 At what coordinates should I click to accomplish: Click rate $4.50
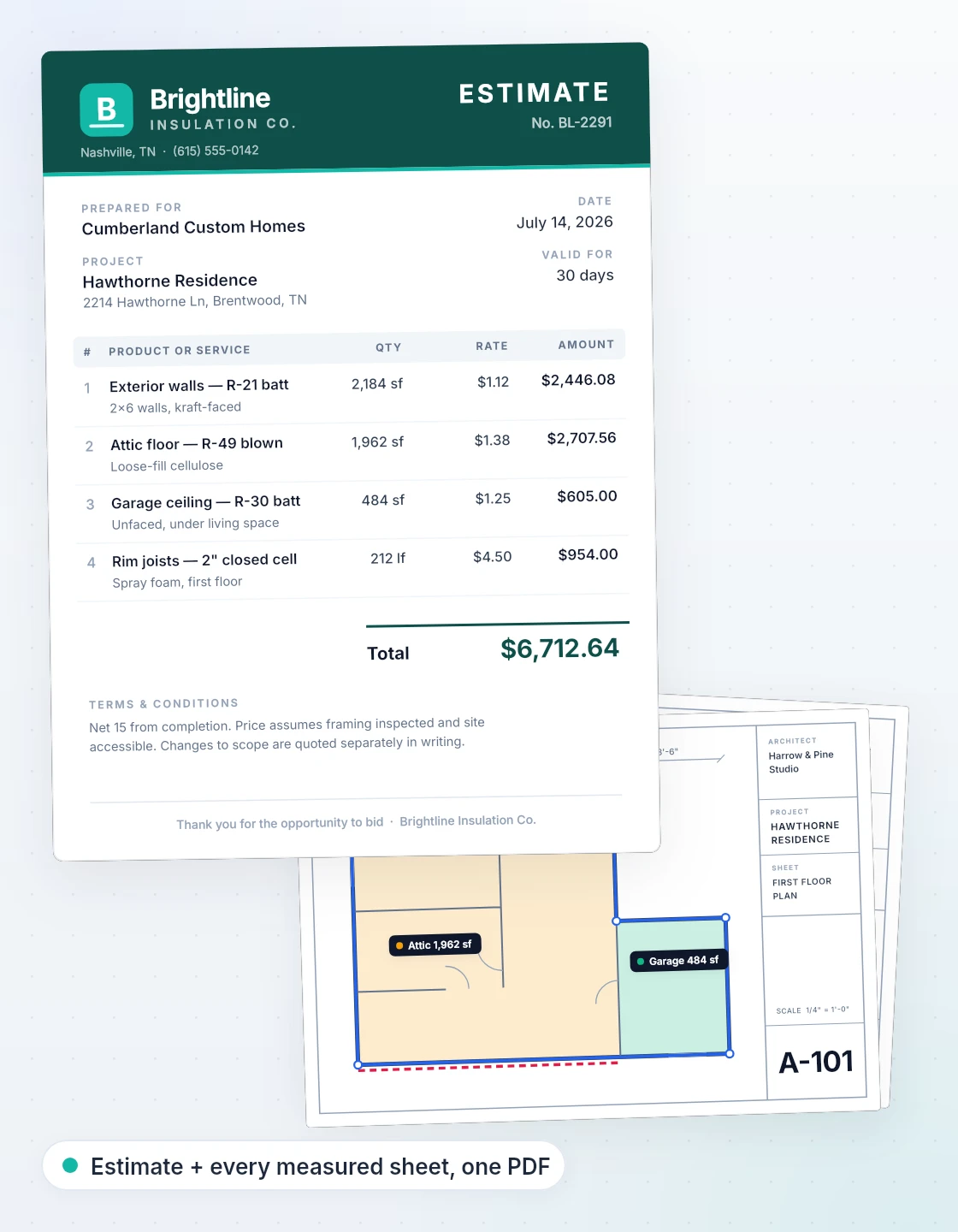pos(493,557)
